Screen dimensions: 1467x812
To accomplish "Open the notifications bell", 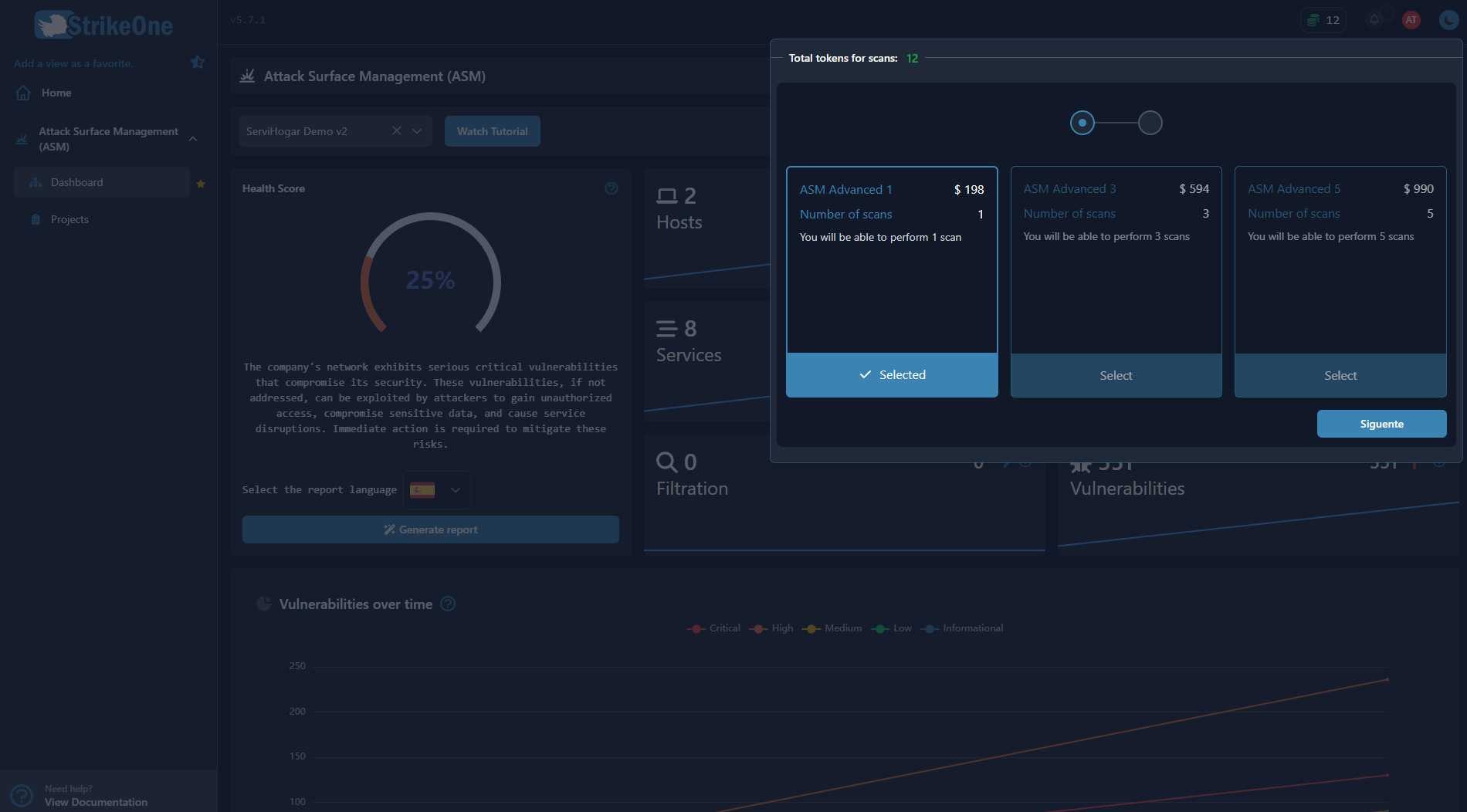I will (x=1374, y=19).
